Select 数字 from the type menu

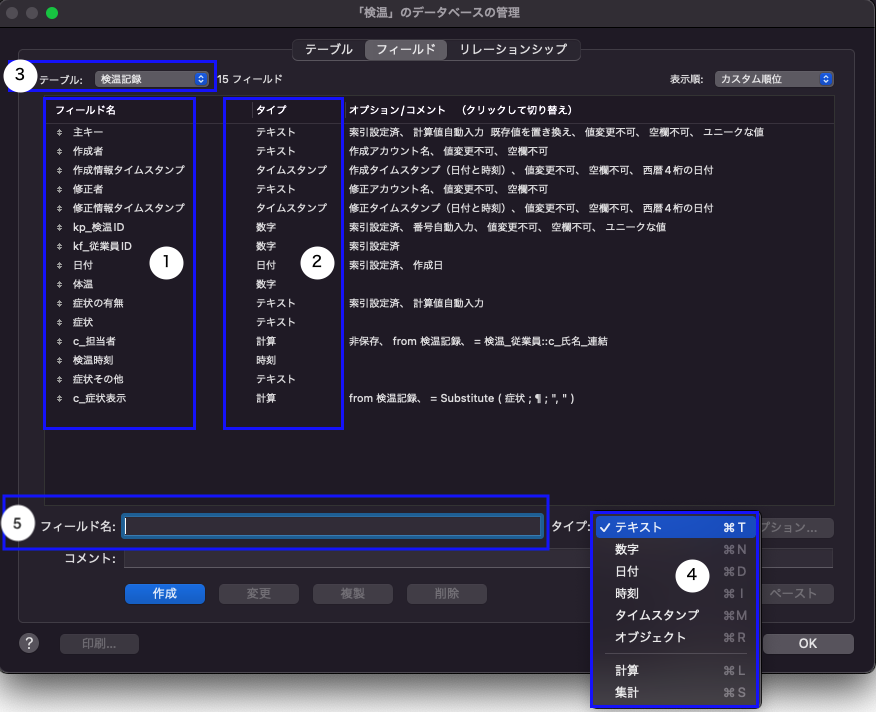pos(627,549)
